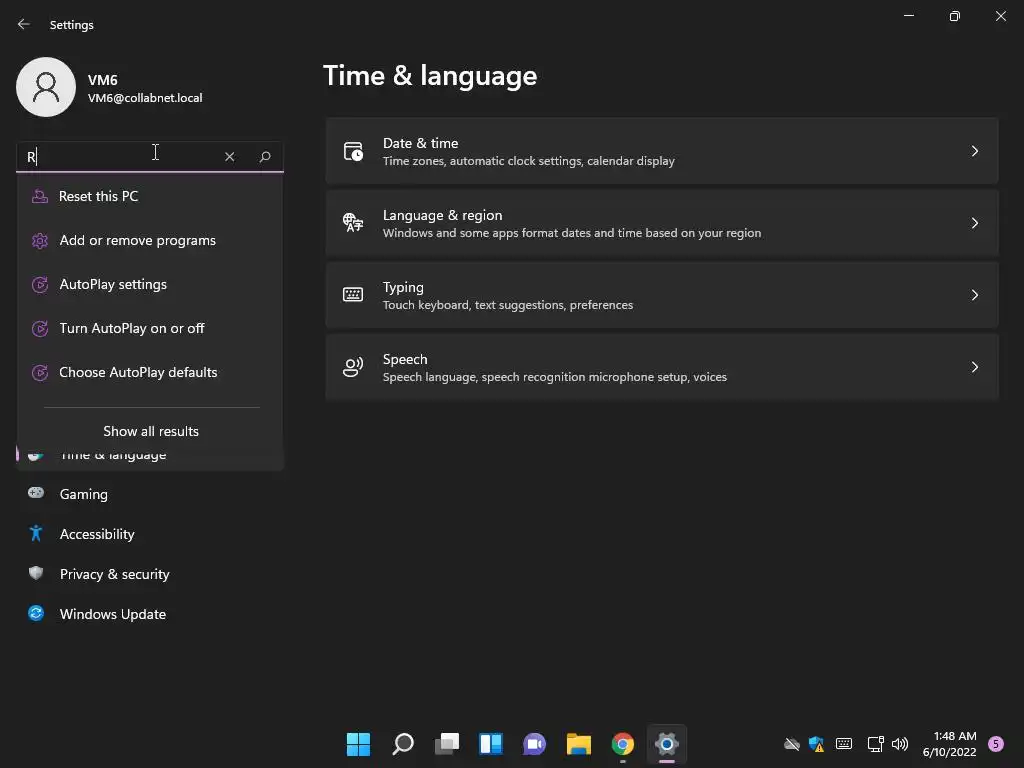Open the Accessibility settings category
This screenshot has height=768, width=1024.
pos(150,534)
